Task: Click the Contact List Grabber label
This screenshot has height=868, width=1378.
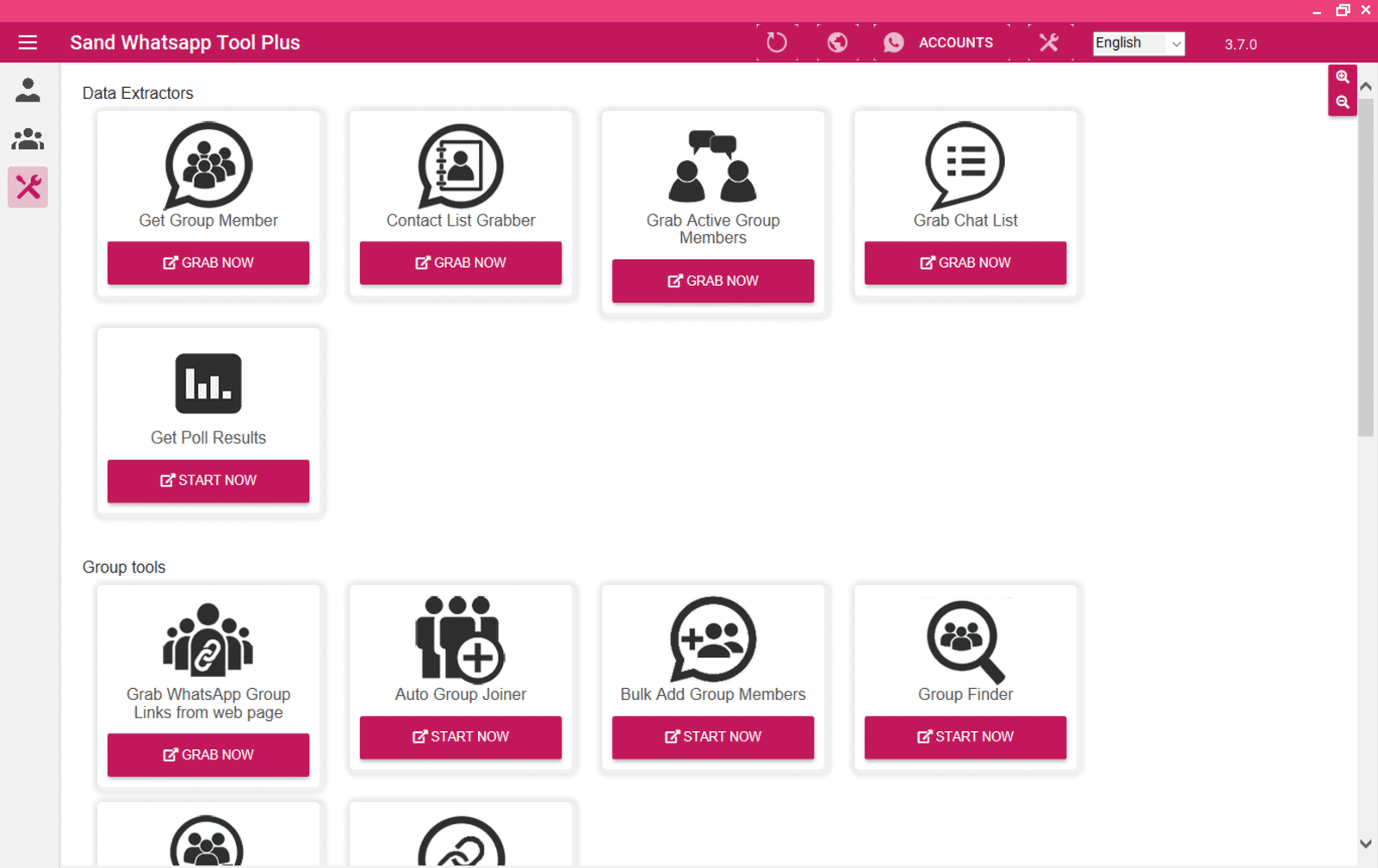Action: [461, 220]
